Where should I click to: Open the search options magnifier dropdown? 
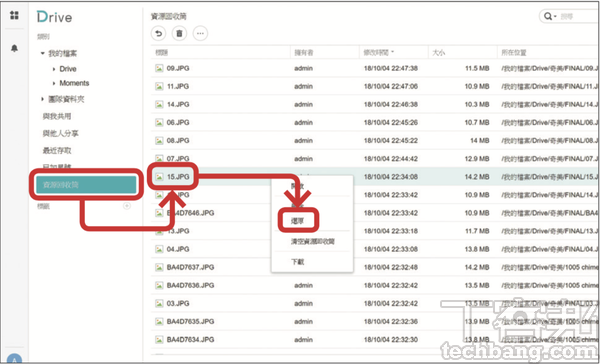point(550,16)
